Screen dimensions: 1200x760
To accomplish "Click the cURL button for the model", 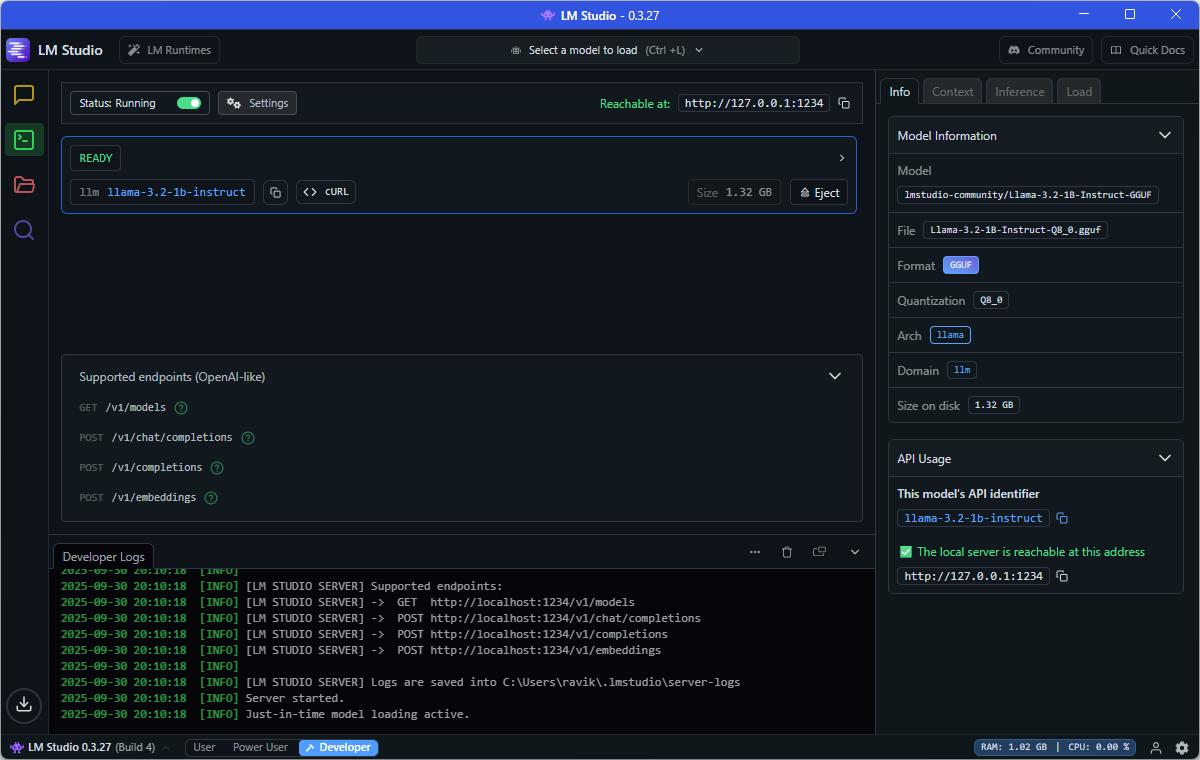I will (326, 192).
